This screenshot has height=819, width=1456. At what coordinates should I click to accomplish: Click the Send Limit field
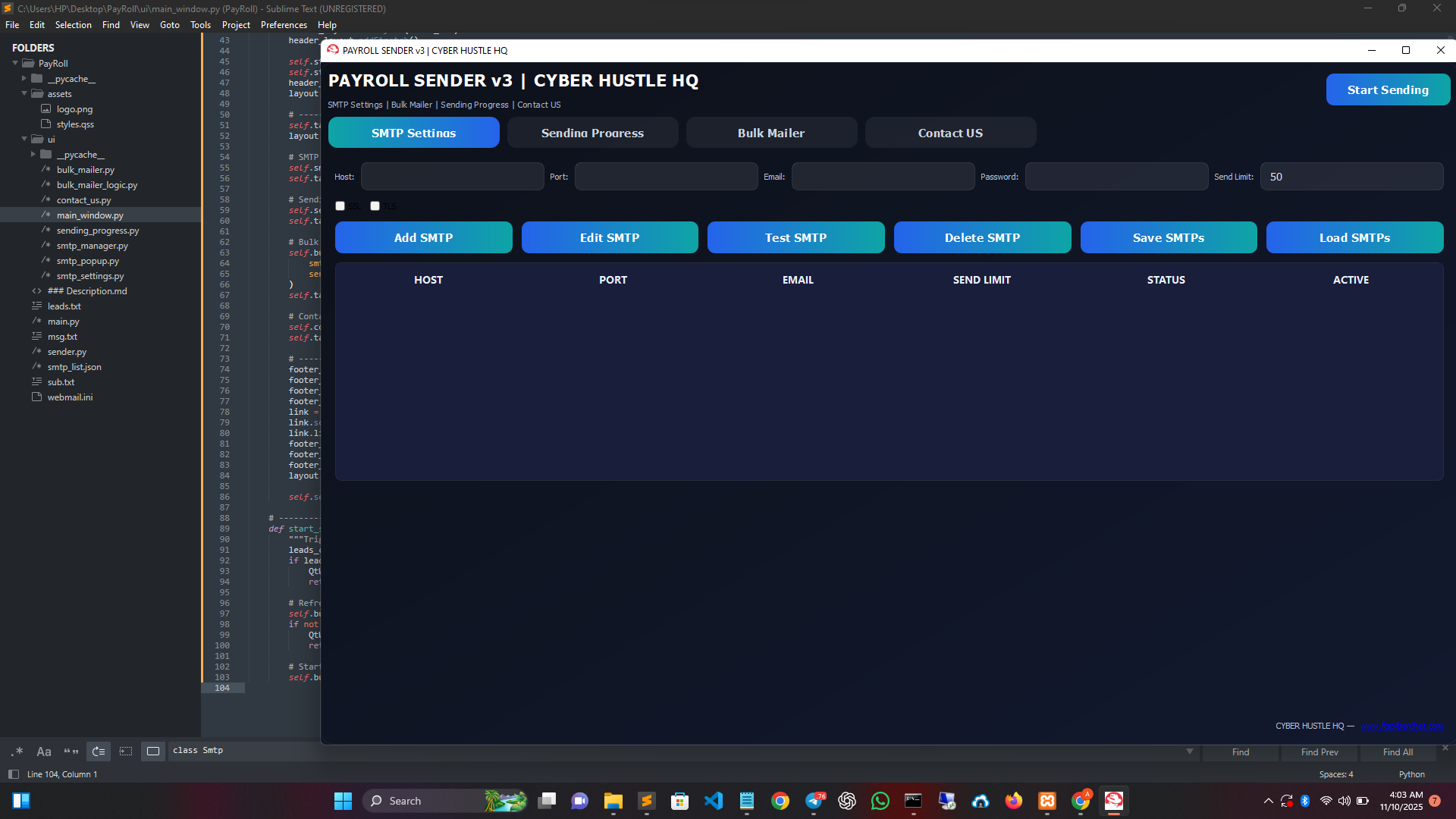point(1351,177)
